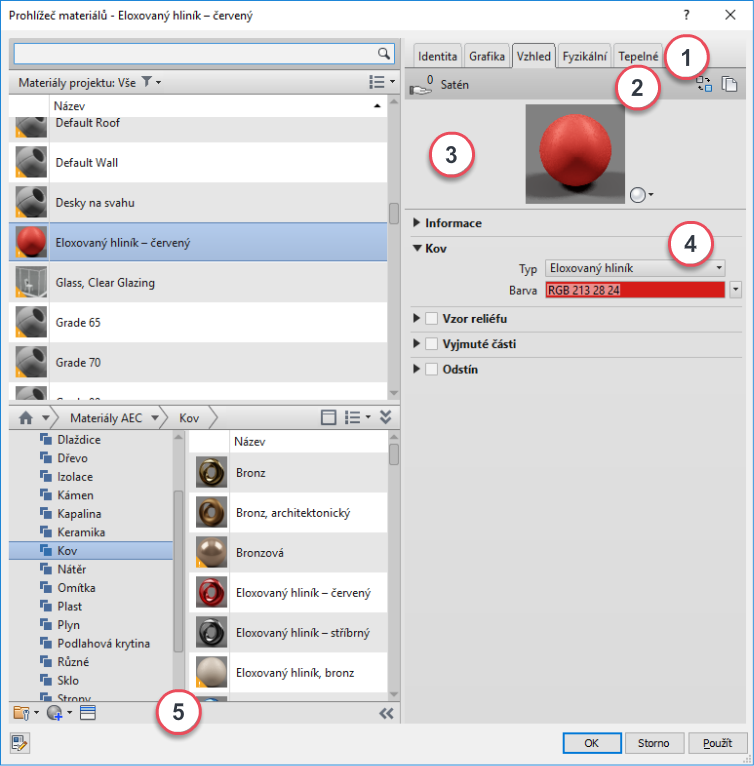Click the replace asset icon
Screen dimensions: 754x766
point(704,84)
